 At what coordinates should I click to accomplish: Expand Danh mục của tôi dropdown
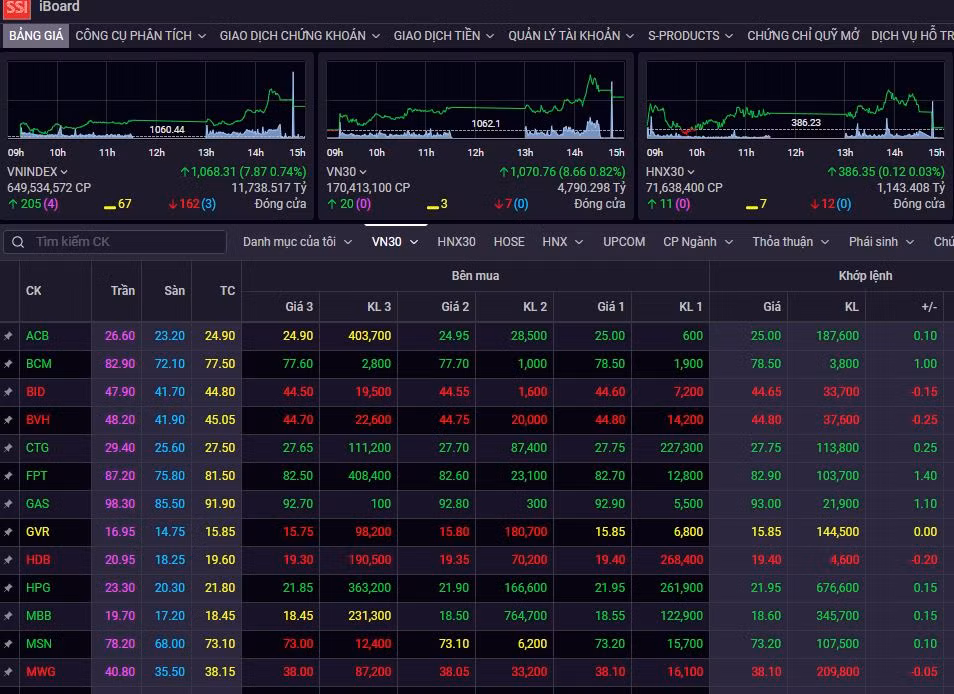(x=298, y=242)
